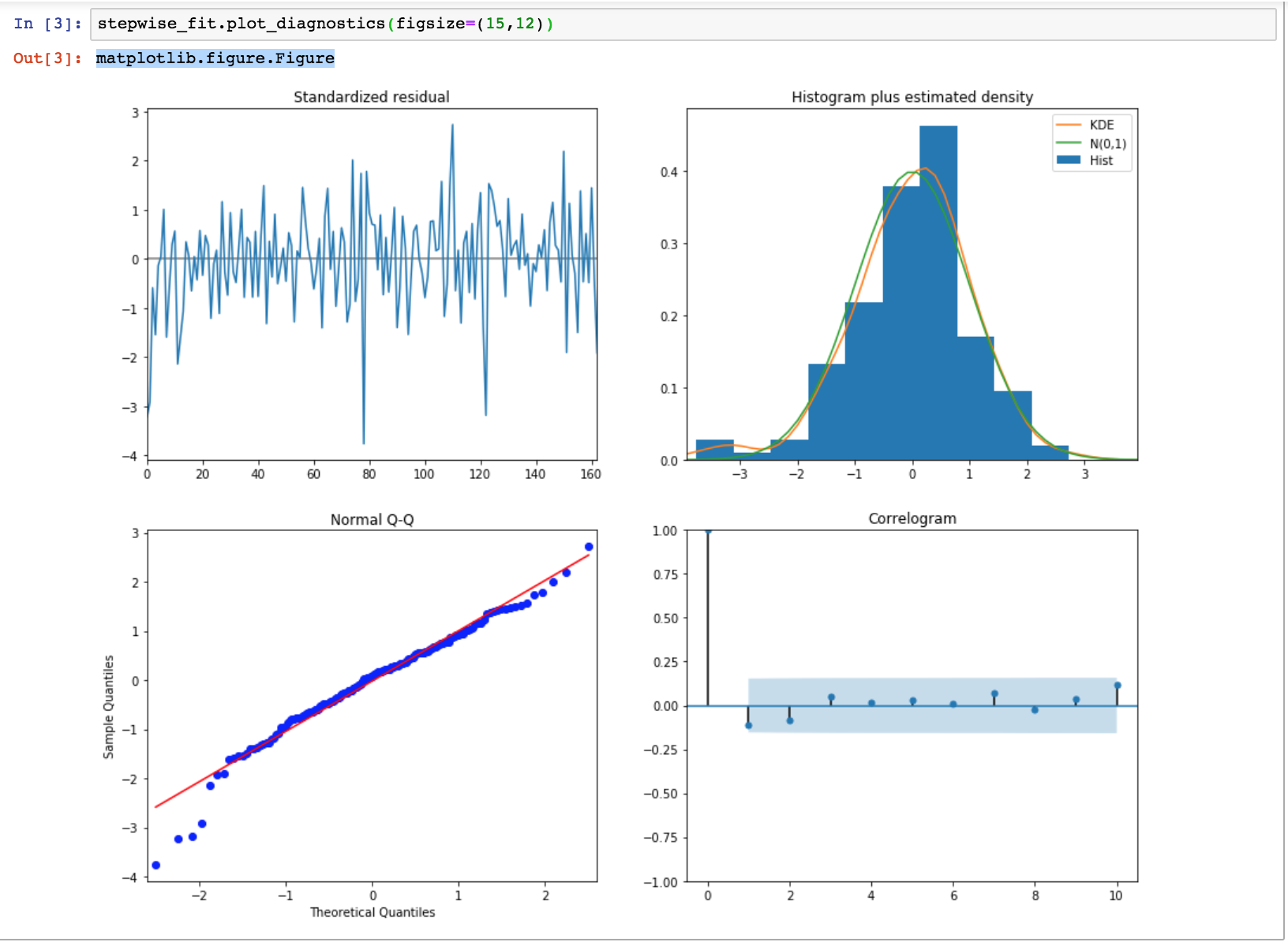1288x942 pixels.
Task: Click the KDE legend entry
Action: [x=1103, y=125]
